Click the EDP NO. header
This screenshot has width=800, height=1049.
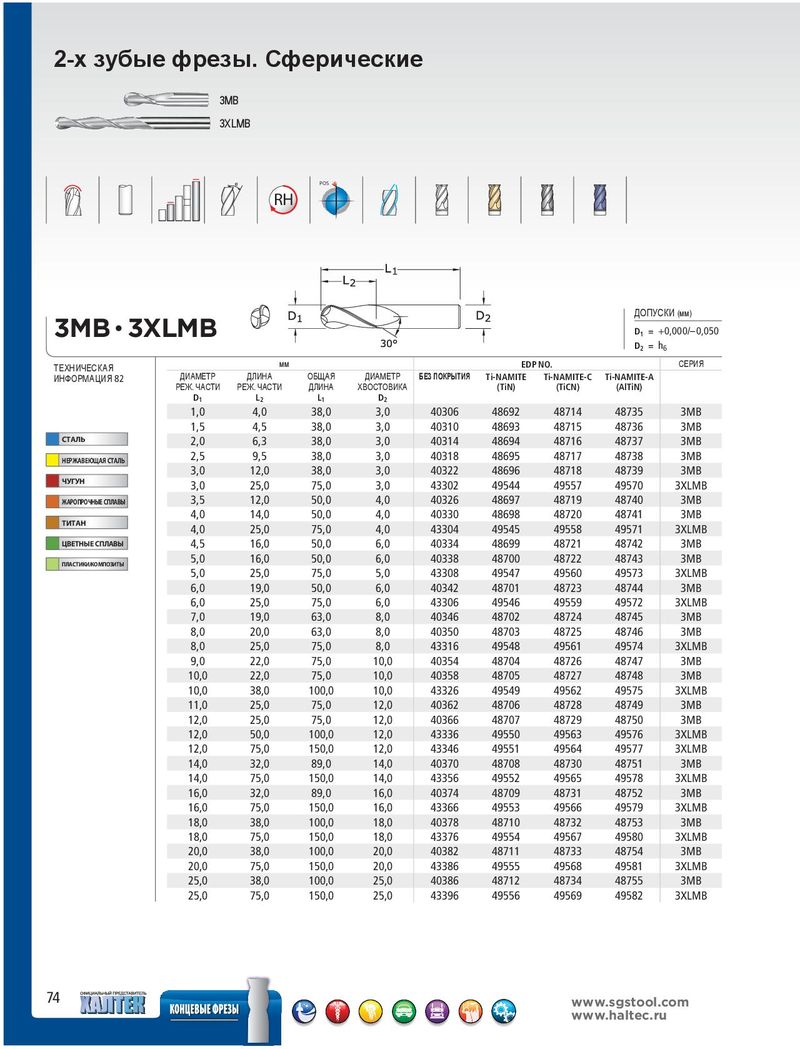[x=536, y=365]
